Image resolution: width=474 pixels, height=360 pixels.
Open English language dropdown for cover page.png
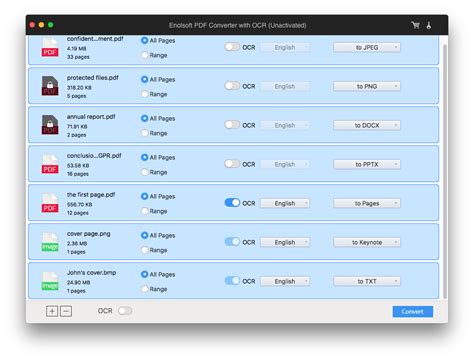click(285, 242)
